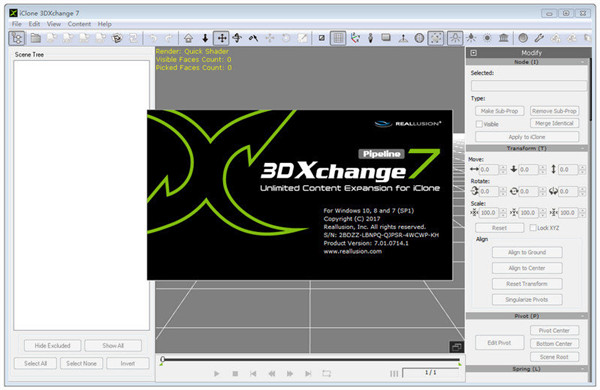The height and width of the screenshot is (390, 600).
Task: Click the Redo arrow icon
Action: click(169, 38)
